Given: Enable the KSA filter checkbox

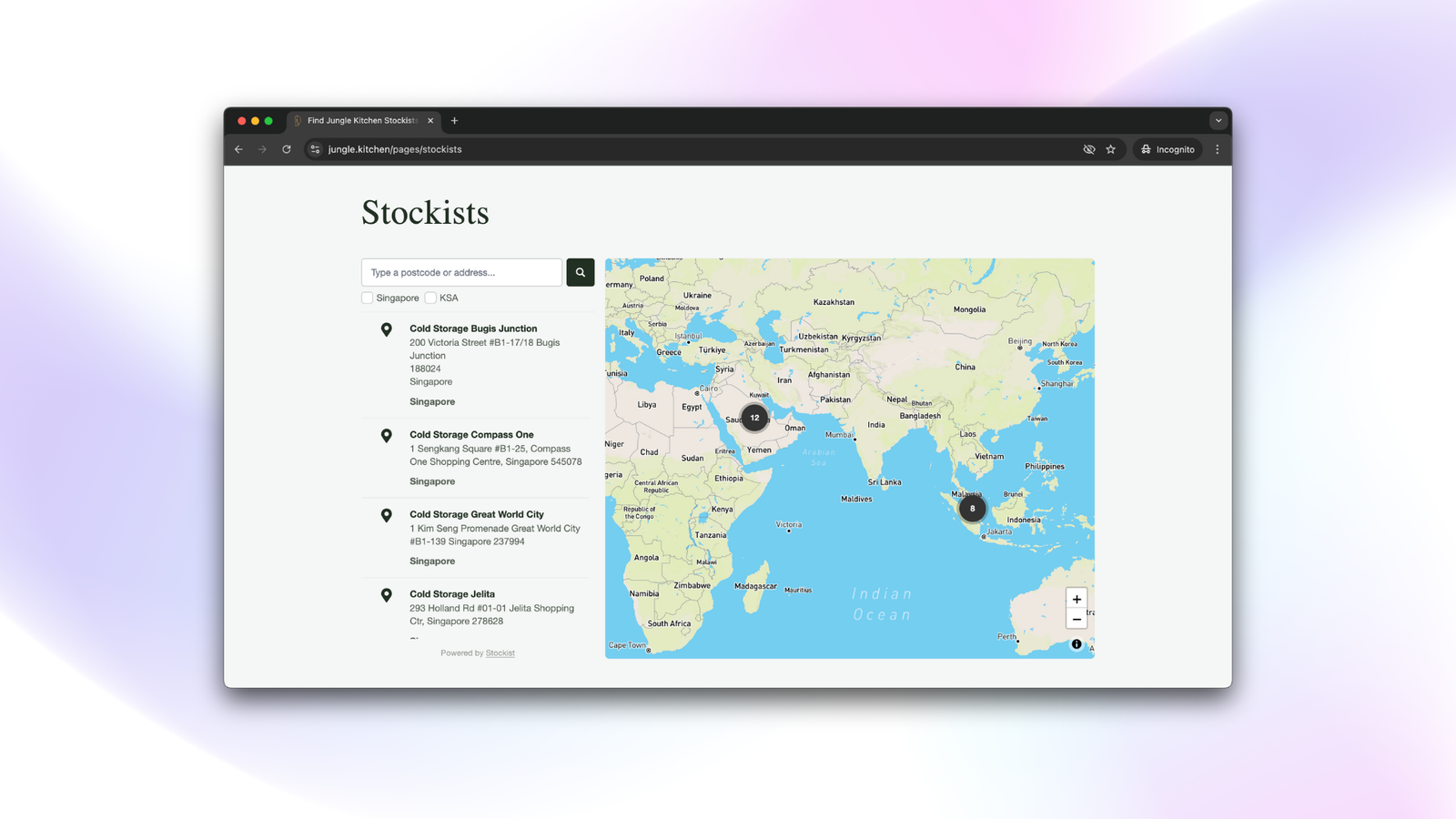Looking at the screenshot, I should tap(430, 298).
